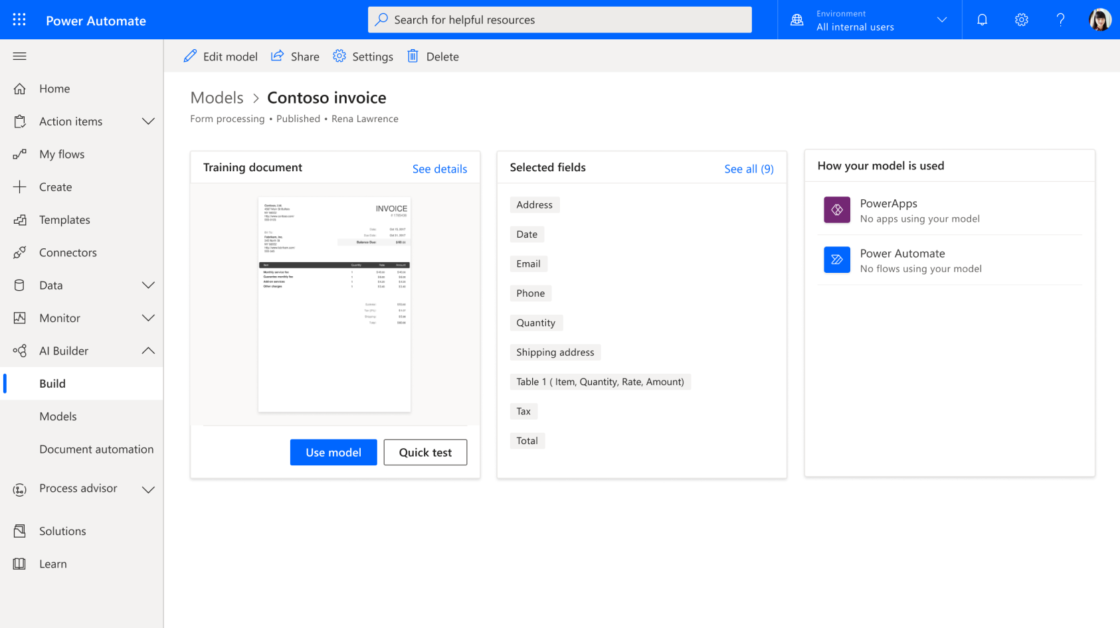The width and height of the screenshot is (1120, 628).
Task: Click the help question mark icon
Action: click(1060, 20)
